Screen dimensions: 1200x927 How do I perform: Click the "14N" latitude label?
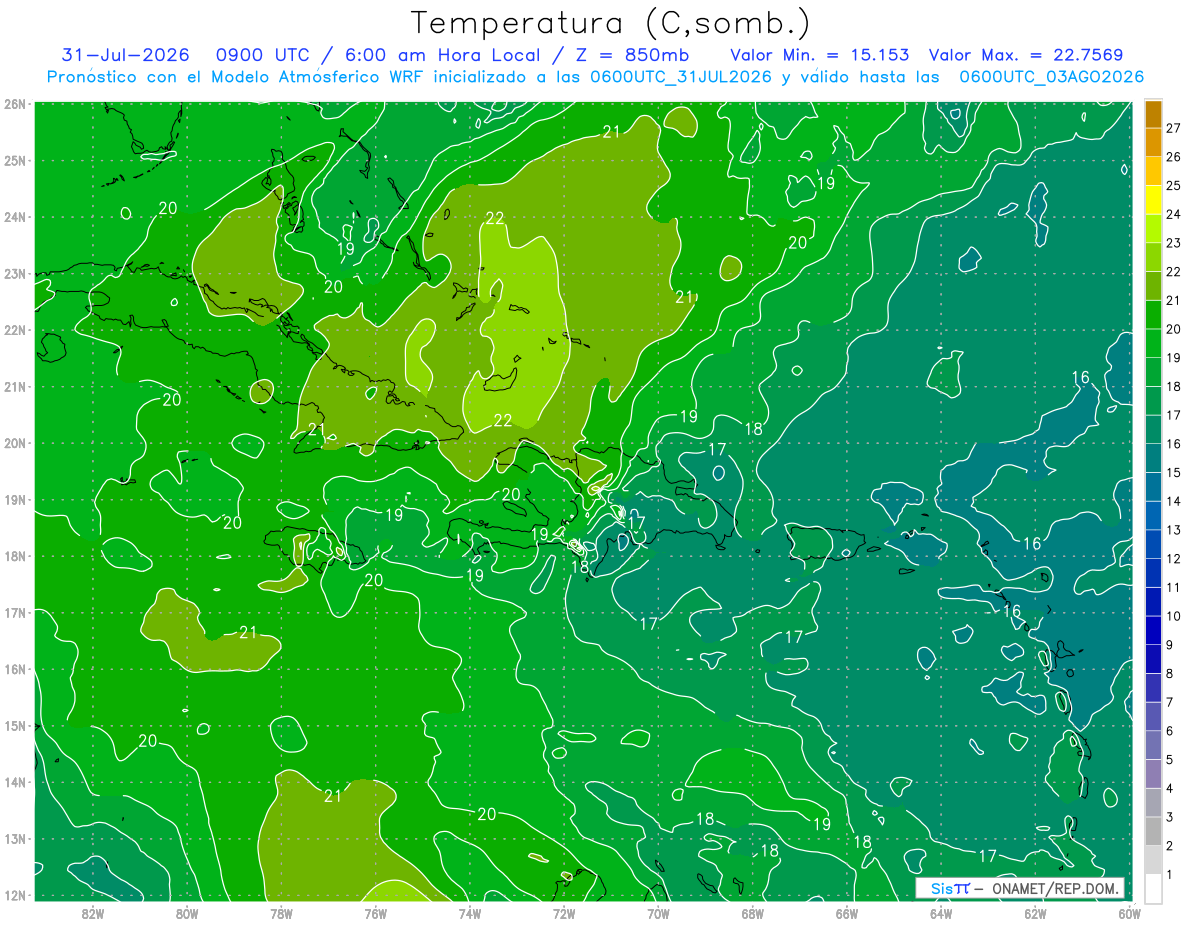[14, 782]
